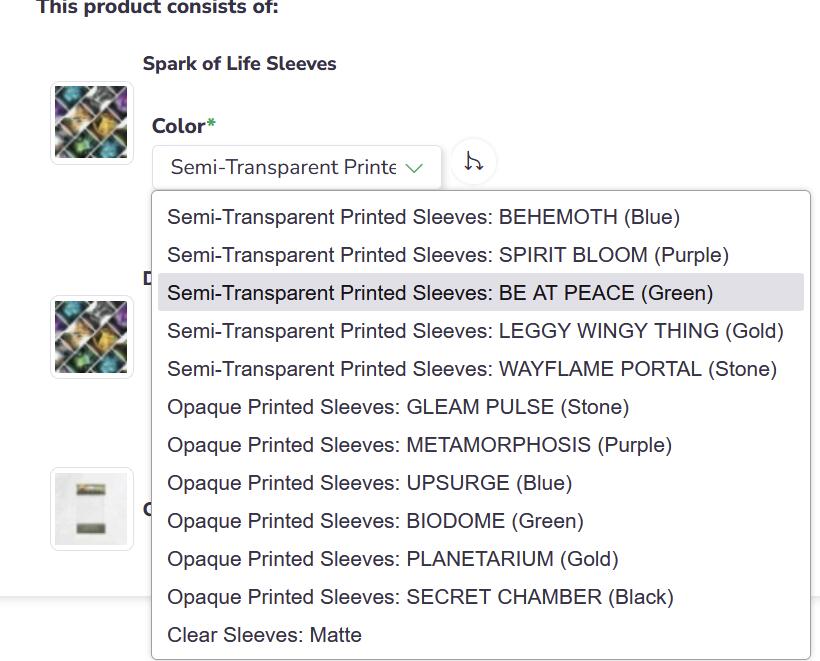Select opaque GLEAM PULSE (Stone) sleeves
This screenshot has width=820, height=661.
[x=397, y=407]
